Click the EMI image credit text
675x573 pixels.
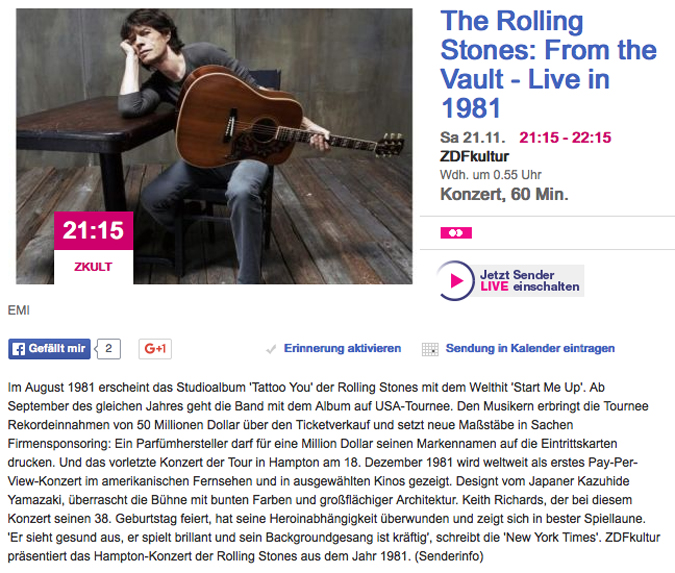click(19, 310)
